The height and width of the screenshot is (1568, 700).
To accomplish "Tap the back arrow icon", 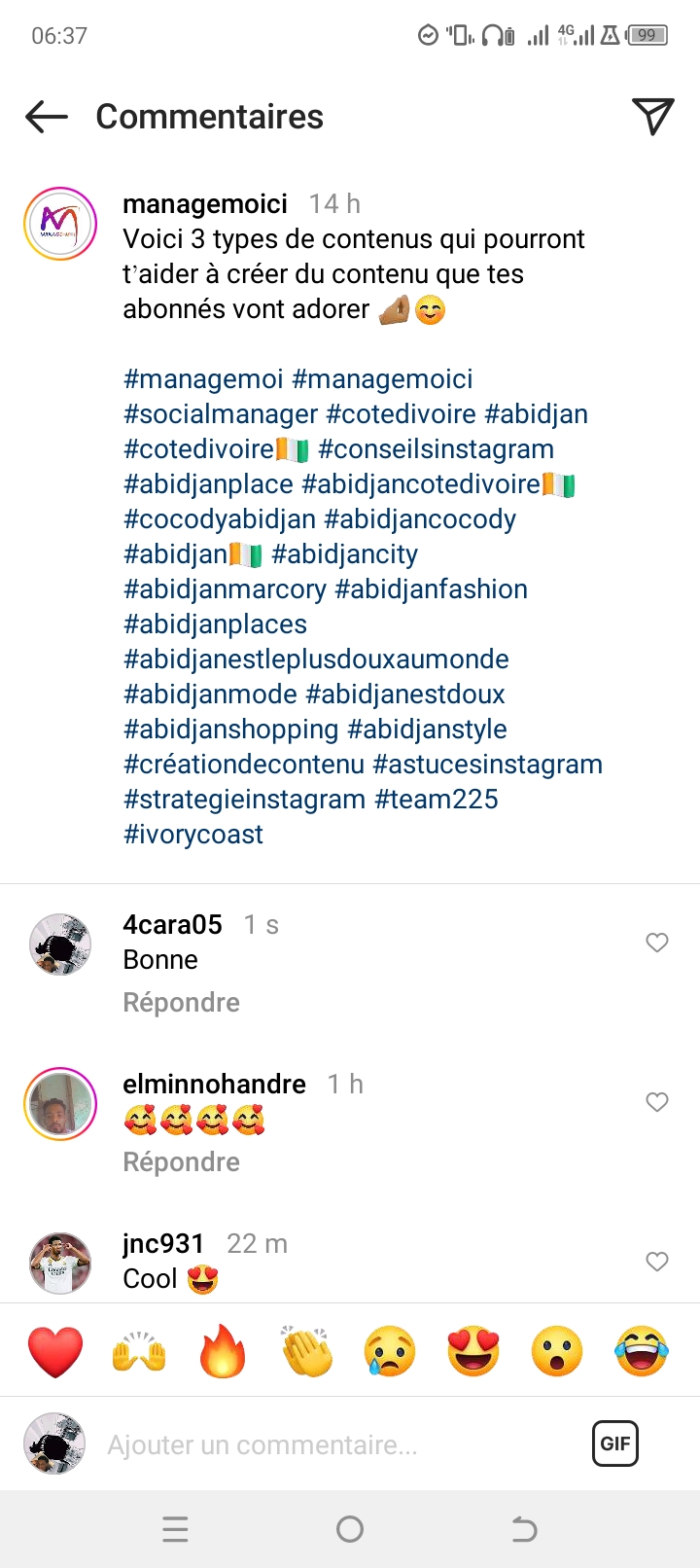I will 47,117.
